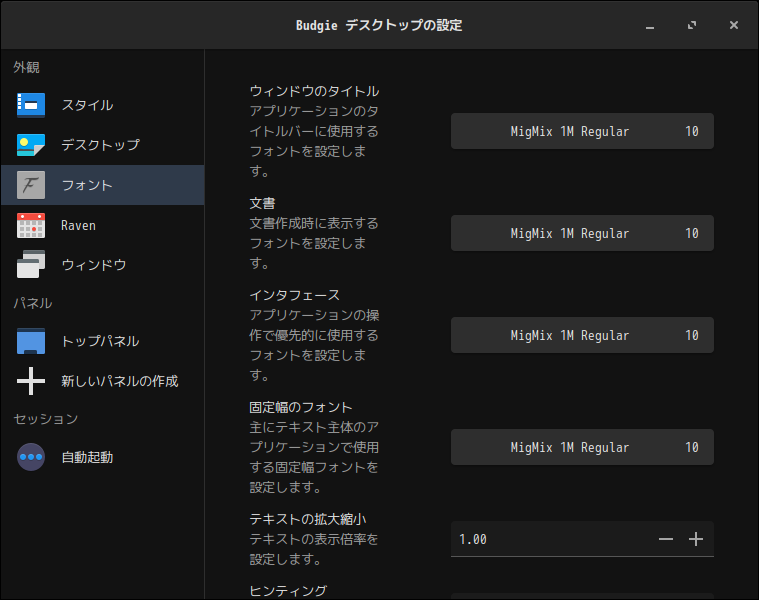The height and width of the screenshot is (600, 759).
Task: Open the Raven calendar icon
Action: click(31, 225)
